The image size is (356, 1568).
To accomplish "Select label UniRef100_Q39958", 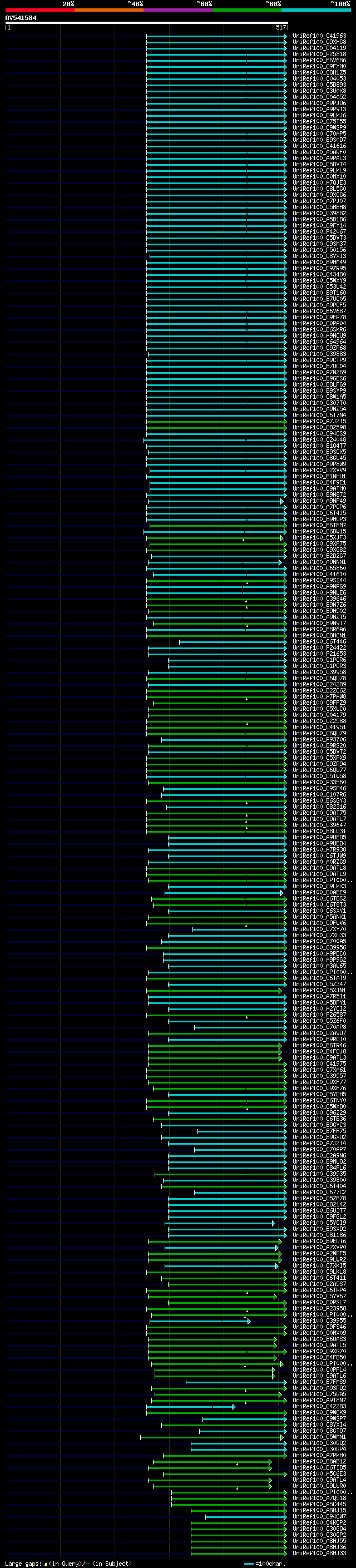I will [319, 672].
